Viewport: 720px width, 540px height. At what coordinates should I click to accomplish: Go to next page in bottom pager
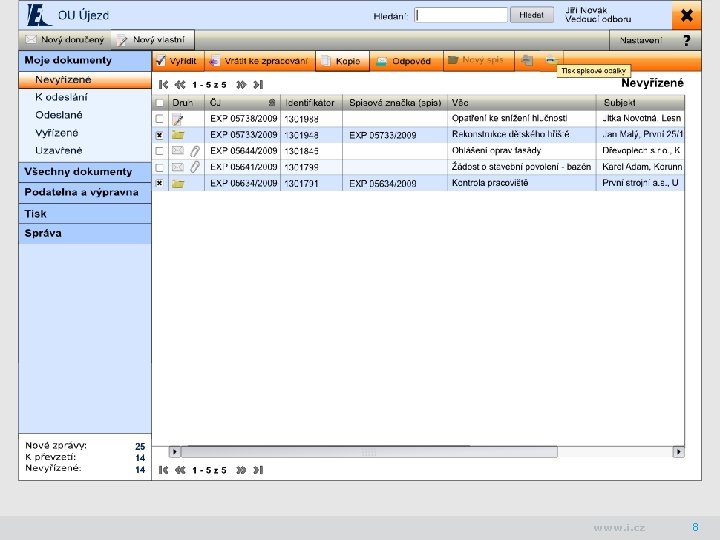(x=241, y=470)
